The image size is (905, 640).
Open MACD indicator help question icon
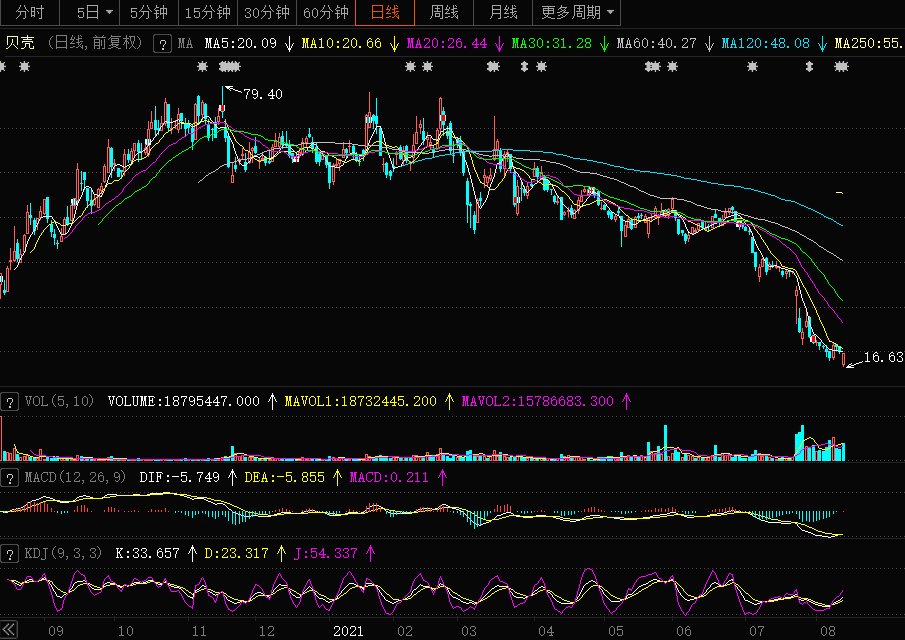[x=9, y=478]
